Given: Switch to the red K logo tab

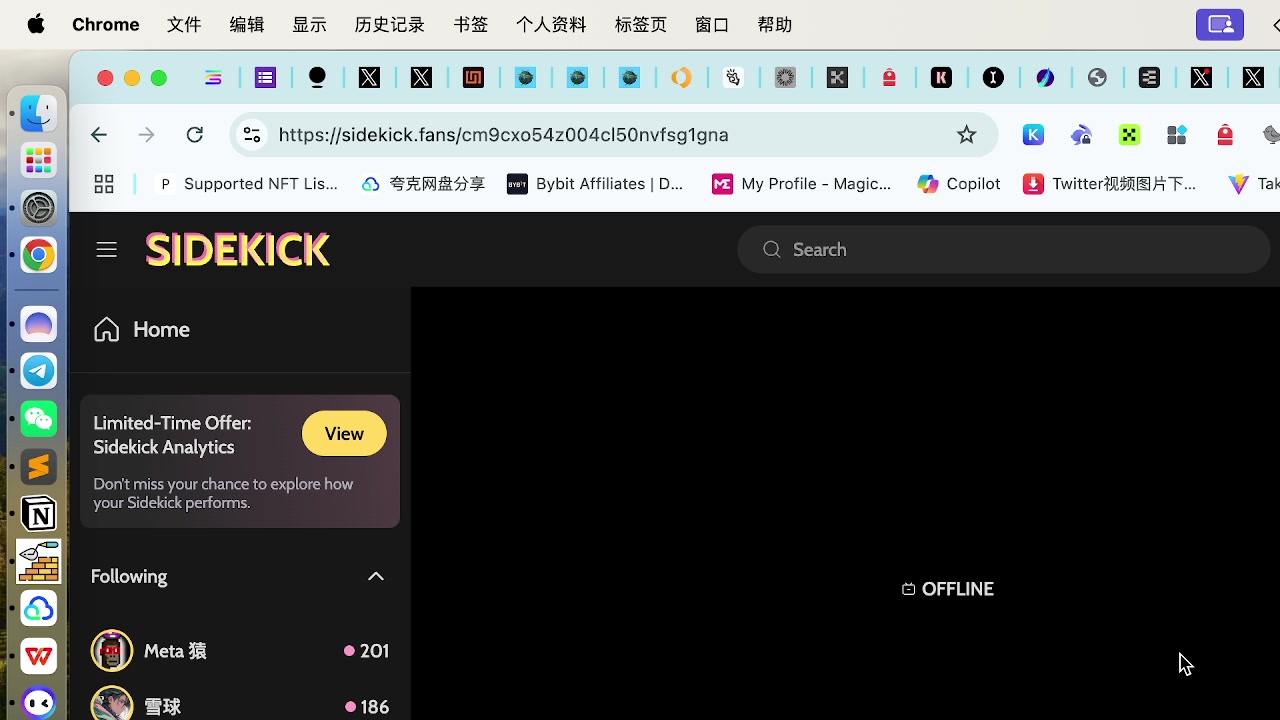Looking at the screenshot, I should pyautogui.click(x=941, y=77).
